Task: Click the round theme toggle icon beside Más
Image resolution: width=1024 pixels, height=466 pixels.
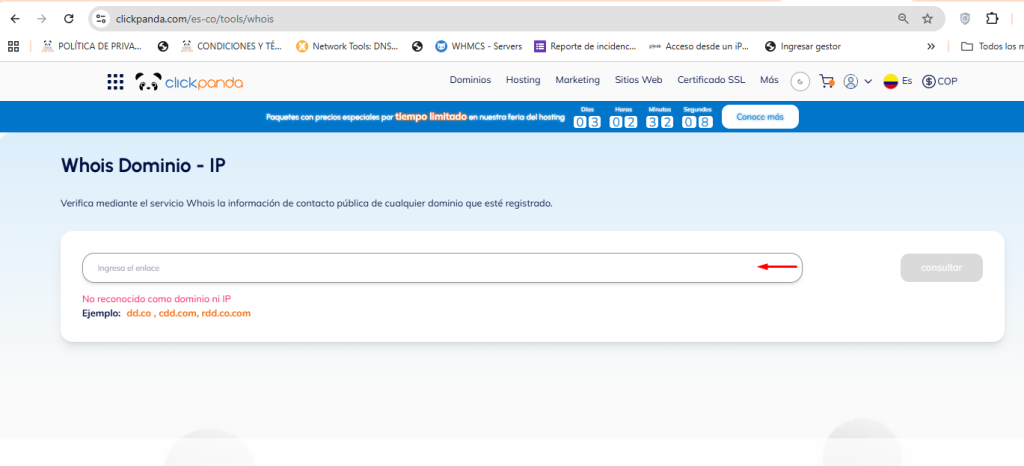Action: tap(800, 82)
